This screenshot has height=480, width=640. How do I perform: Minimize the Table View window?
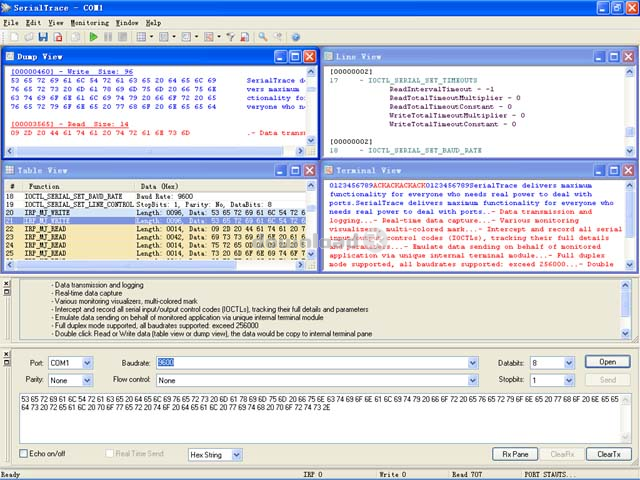[x=280, y=170]
